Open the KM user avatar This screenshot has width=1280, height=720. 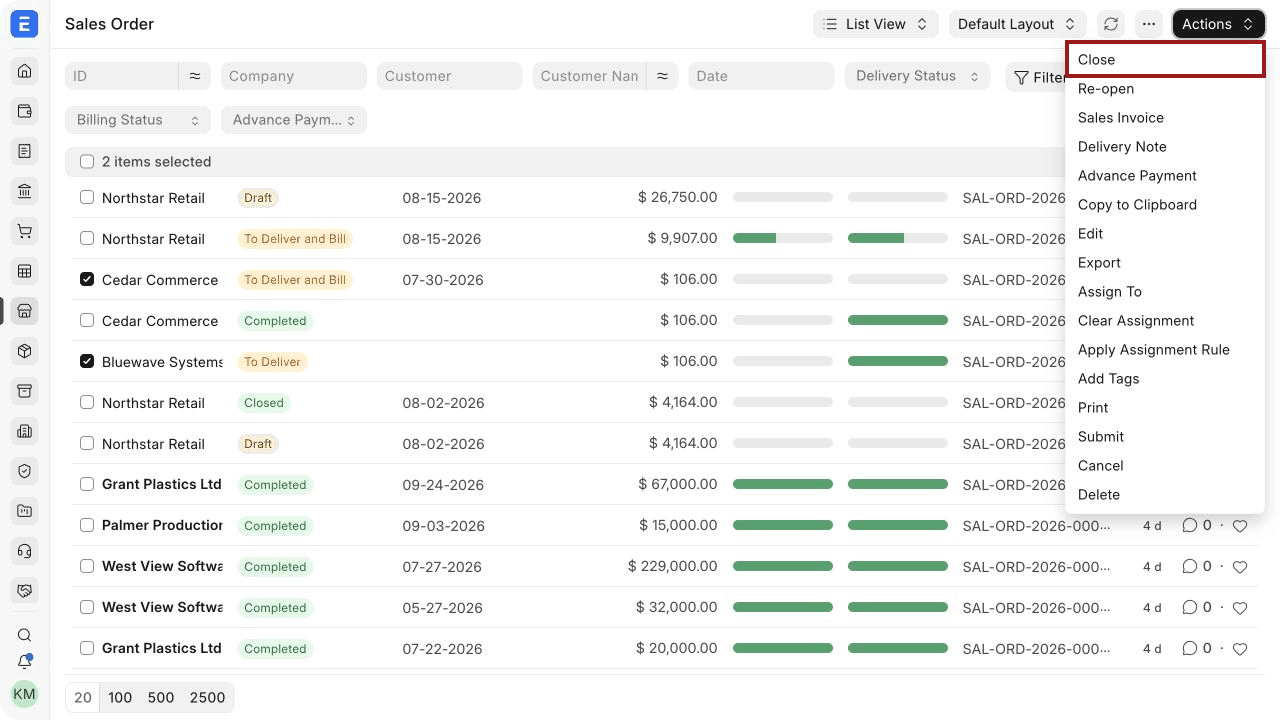point(24,694)
